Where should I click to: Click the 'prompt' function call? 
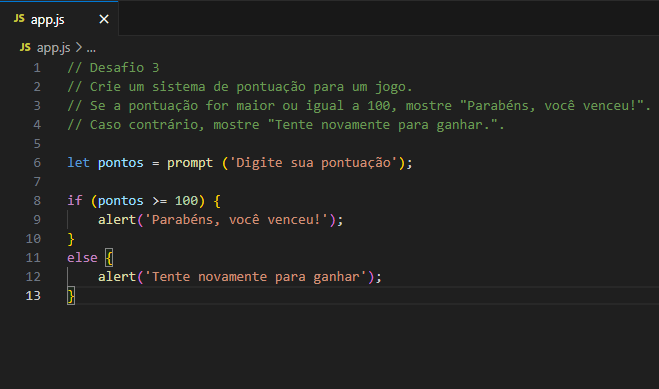pyautogui.click(x=190, y=163)
